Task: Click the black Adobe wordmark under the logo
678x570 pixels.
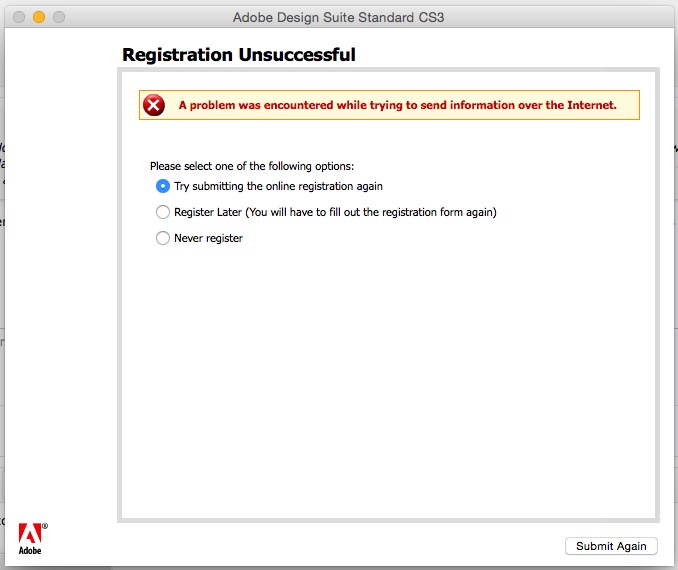Action: [30, 551]
